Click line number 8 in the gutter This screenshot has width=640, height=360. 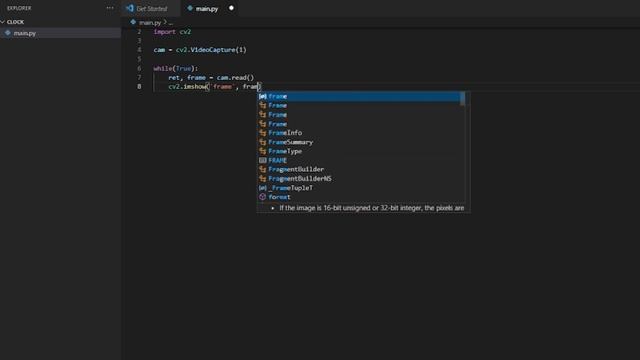click(139, 87)
